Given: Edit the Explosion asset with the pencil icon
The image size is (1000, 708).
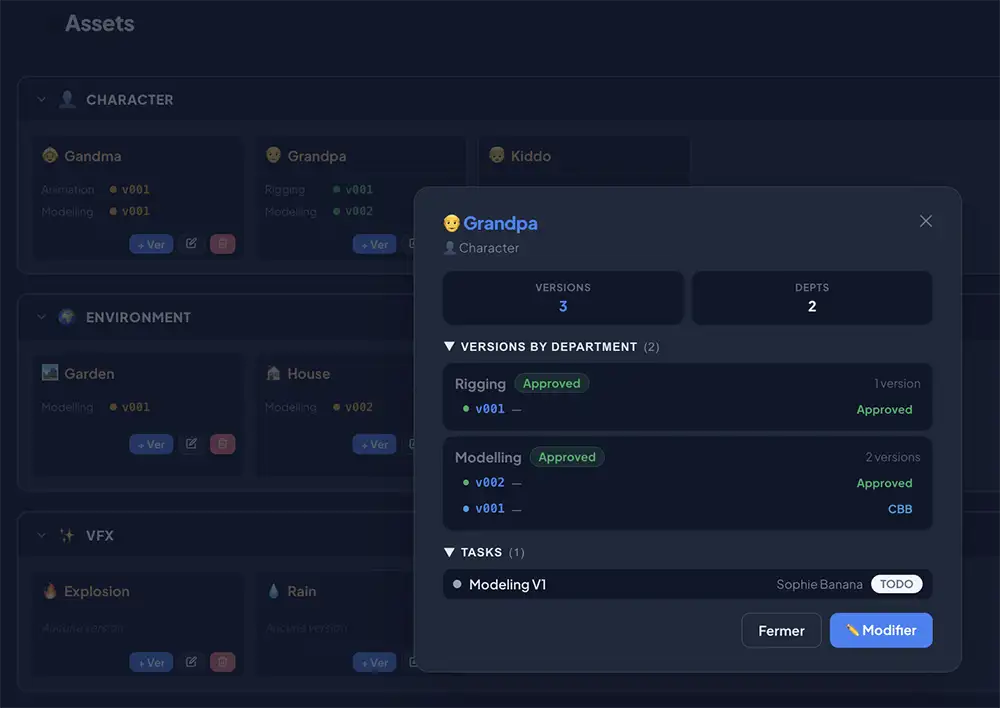Looking at the screenshot, I should 192,661.
